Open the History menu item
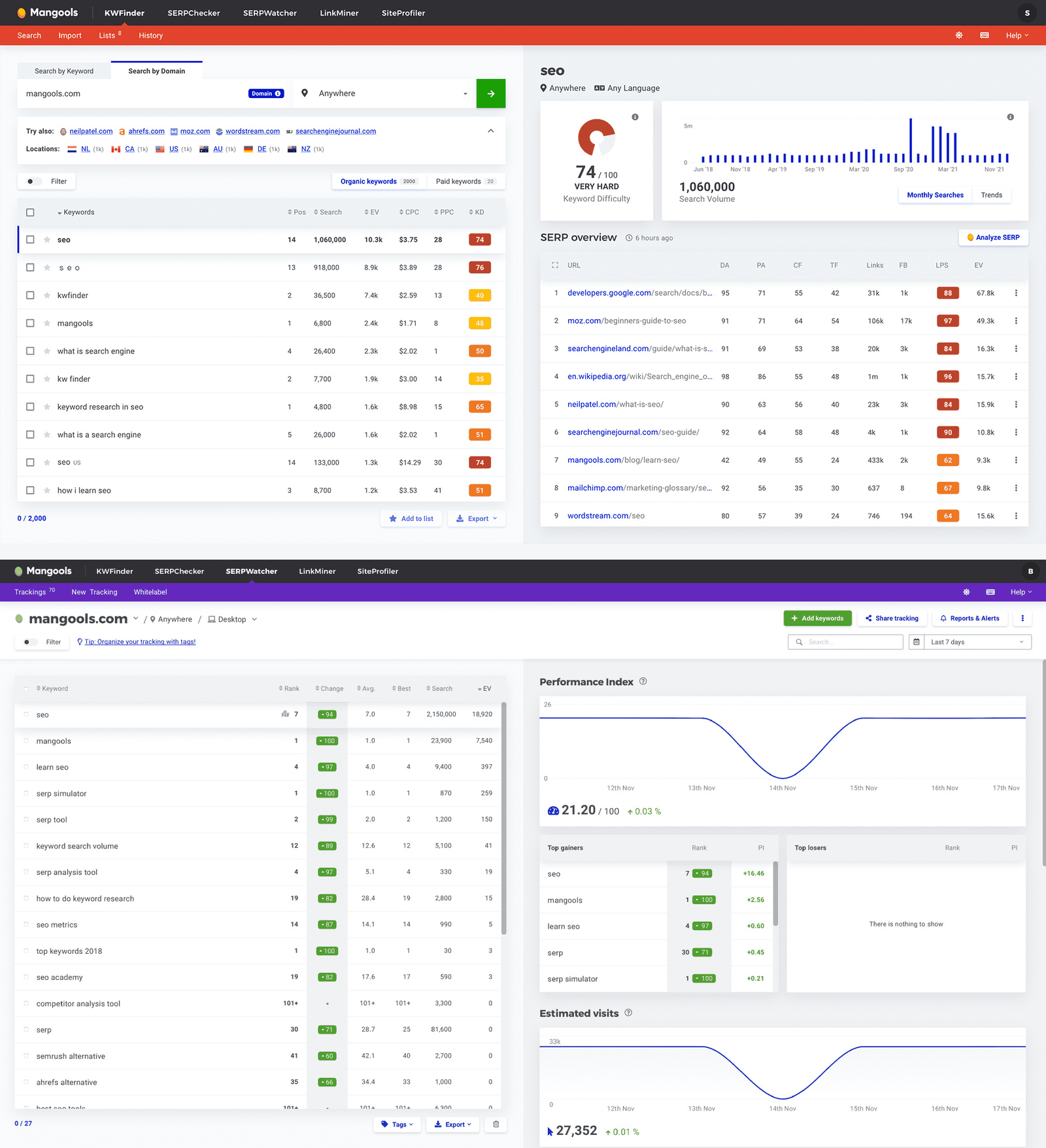Image resolution: width=1046 pixels, height=1148 pixels. click(x=150, y=35)
